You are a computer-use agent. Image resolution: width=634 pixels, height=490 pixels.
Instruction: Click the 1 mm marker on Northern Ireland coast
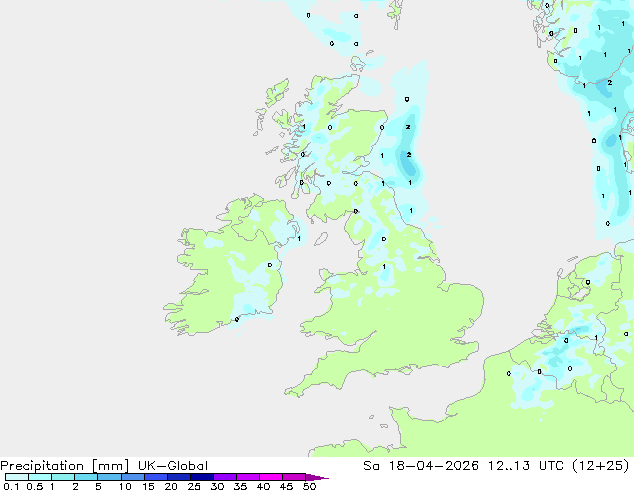[x=299, y=239]
